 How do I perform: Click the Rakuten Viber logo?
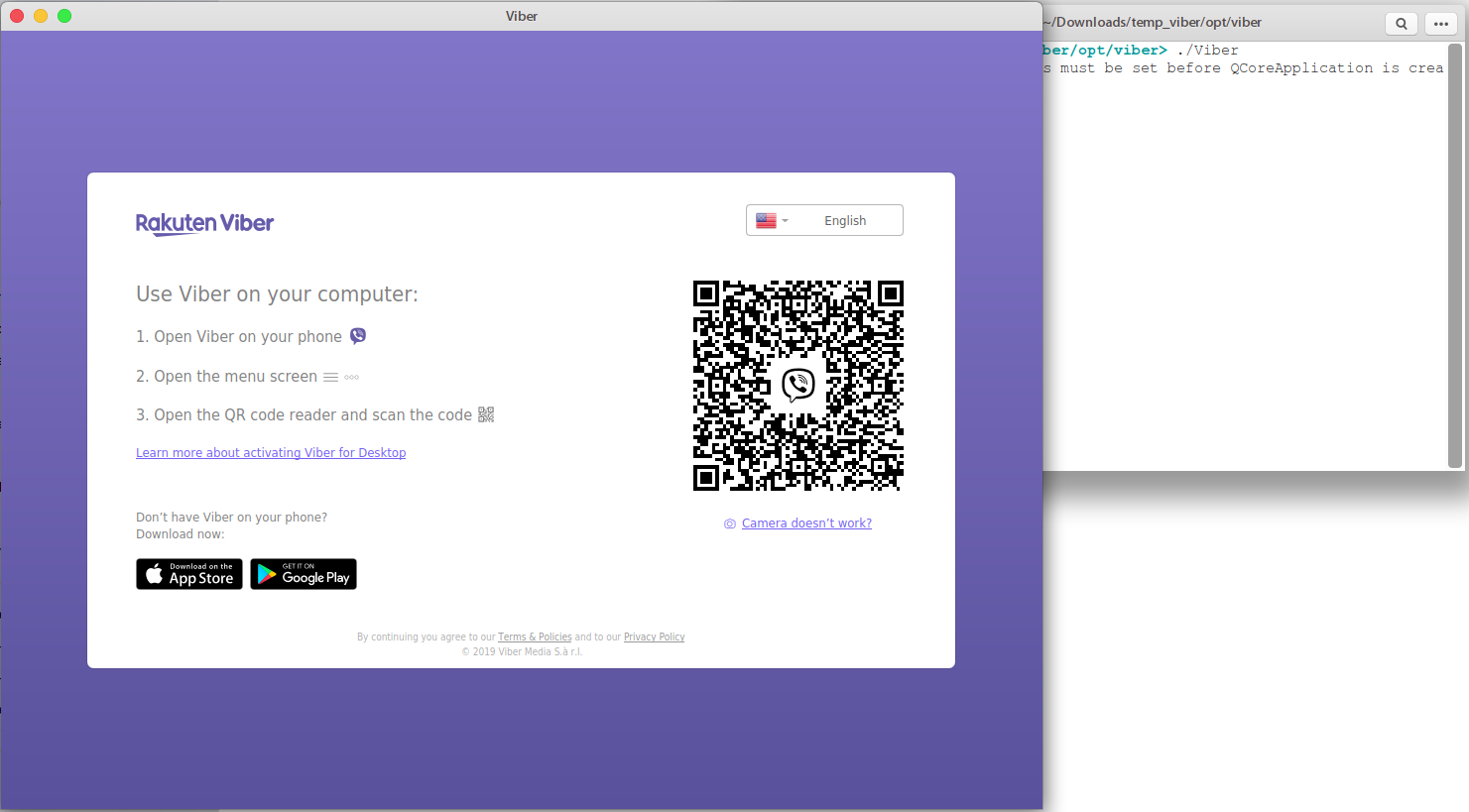pyautogui.click(x=204, y=223)
